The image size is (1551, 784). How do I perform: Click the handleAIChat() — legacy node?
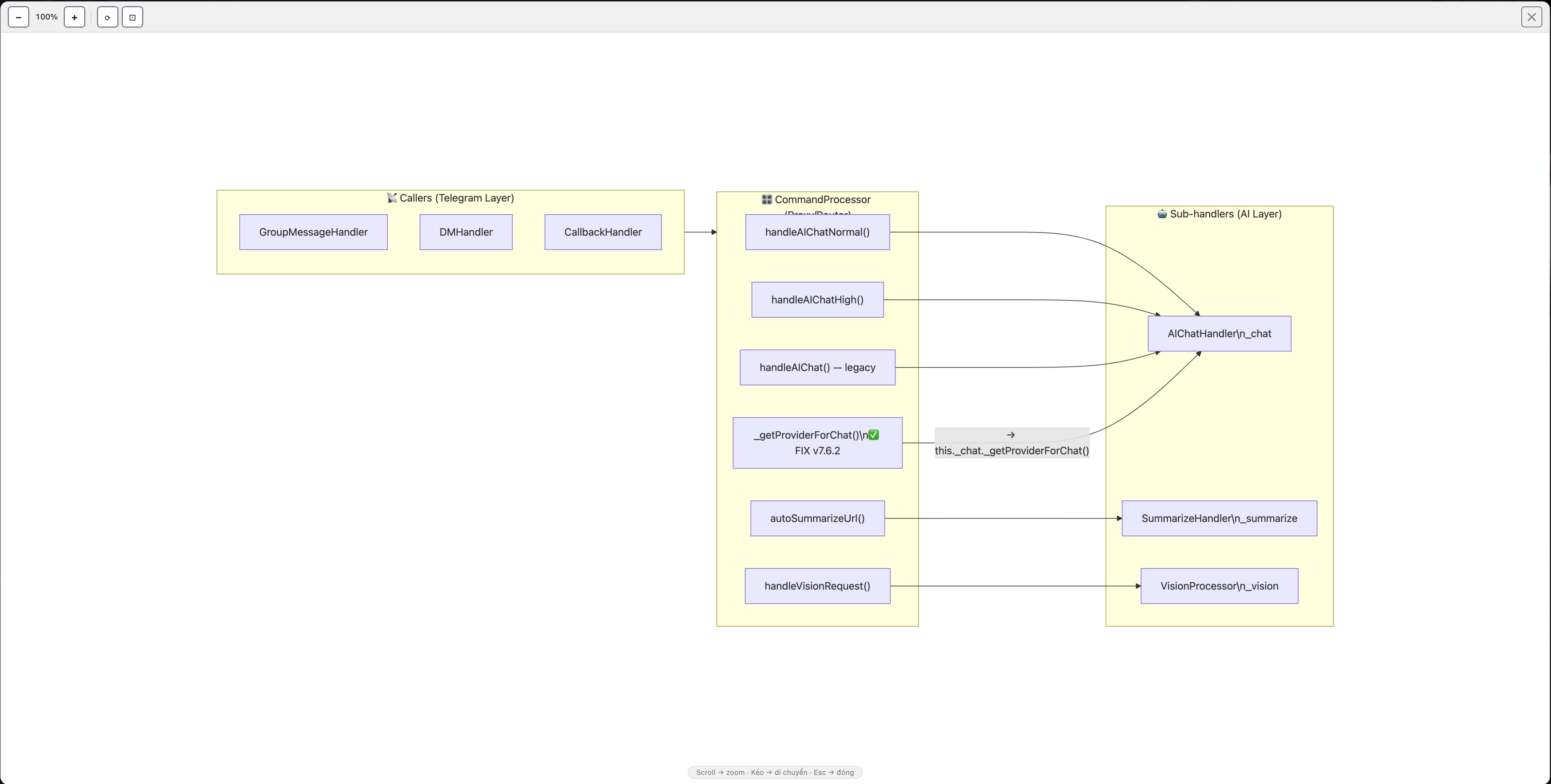[817, 368]
